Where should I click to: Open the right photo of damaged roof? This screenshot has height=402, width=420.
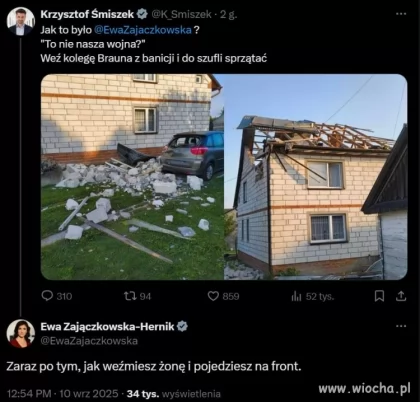coord(316,177)
